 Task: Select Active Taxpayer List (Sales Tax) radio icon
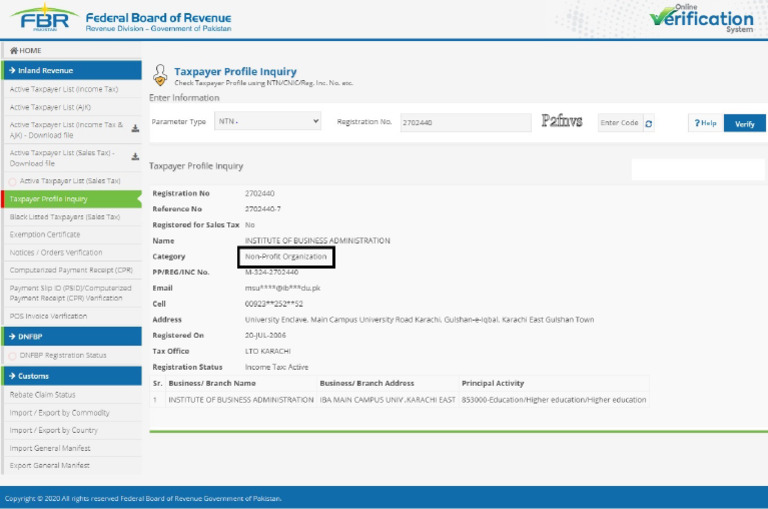12,181
